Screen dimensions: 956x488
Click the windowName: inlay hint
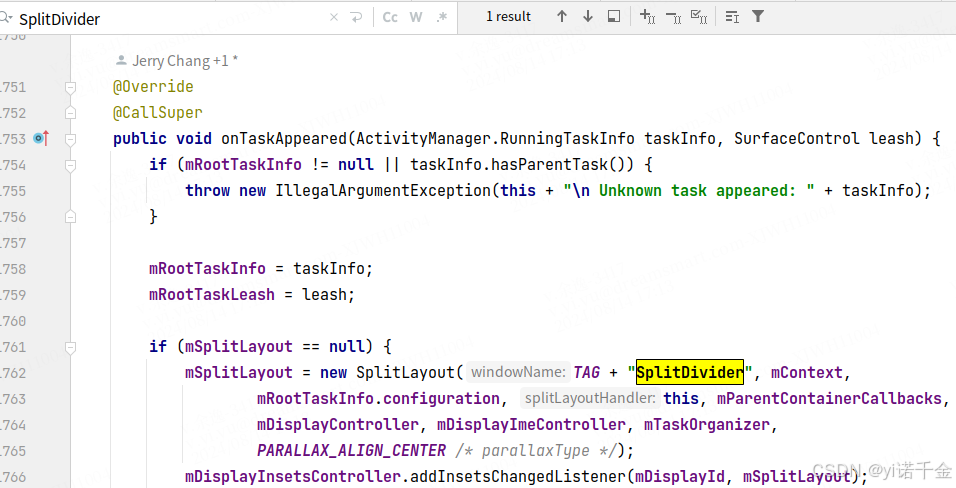click(518, 372)
